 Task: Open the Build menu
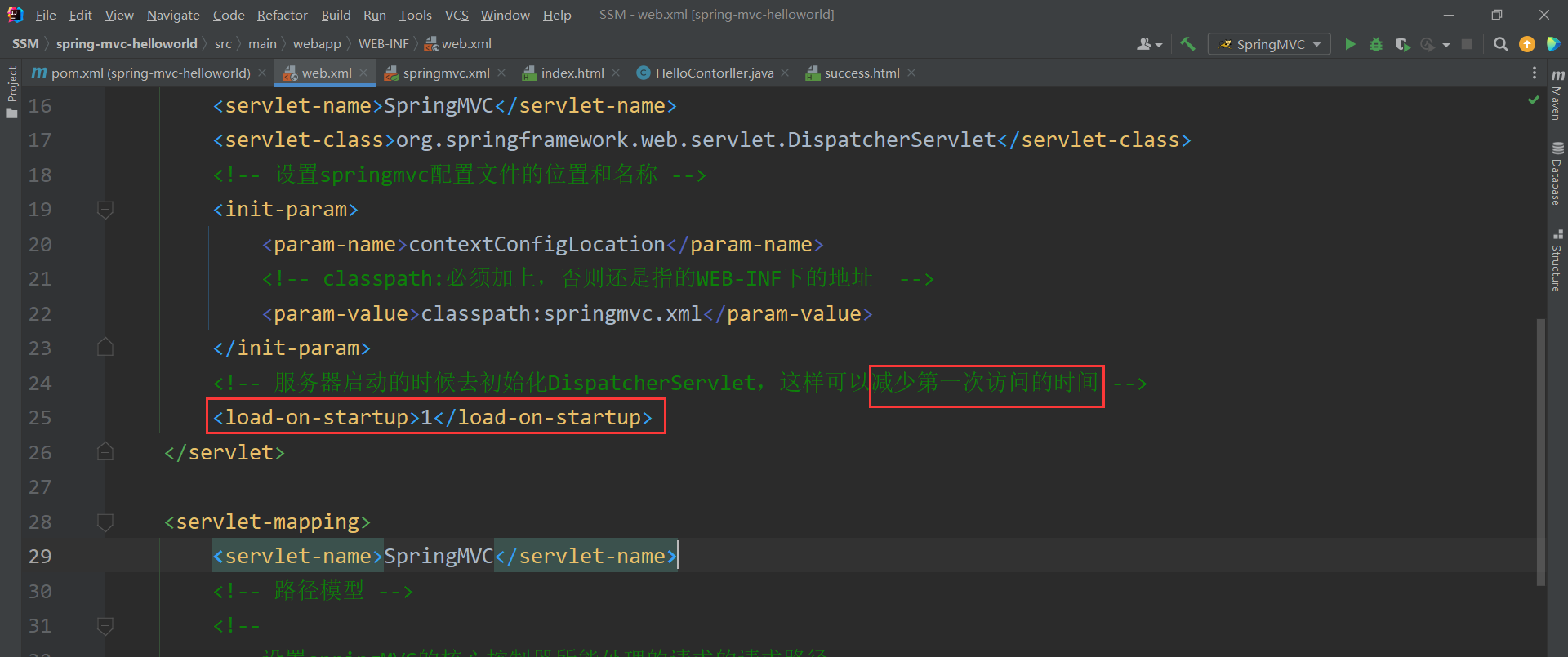[336, 15]
